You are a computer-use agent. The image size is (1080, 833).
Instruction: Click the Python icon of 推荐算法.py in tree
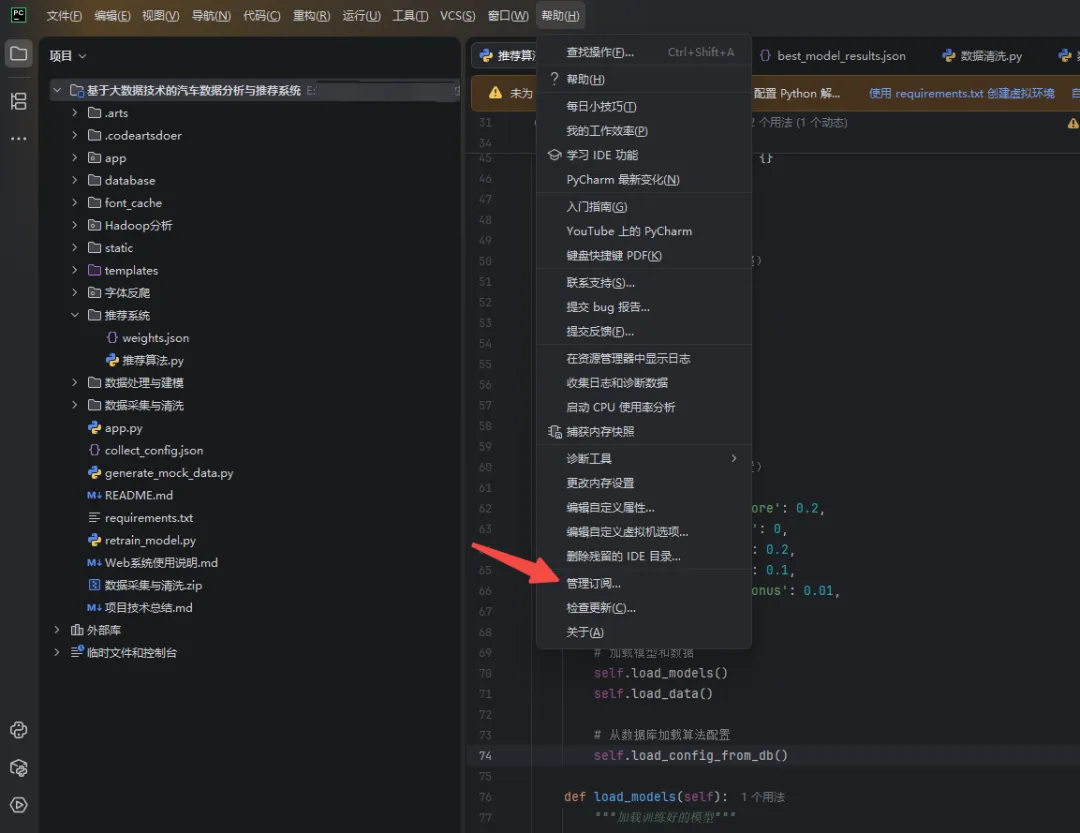tap(112, 360)
